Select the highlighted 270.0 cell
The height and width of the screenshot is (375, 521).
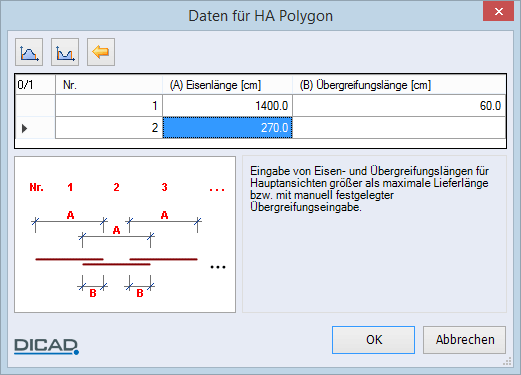[x=227, y=128]
